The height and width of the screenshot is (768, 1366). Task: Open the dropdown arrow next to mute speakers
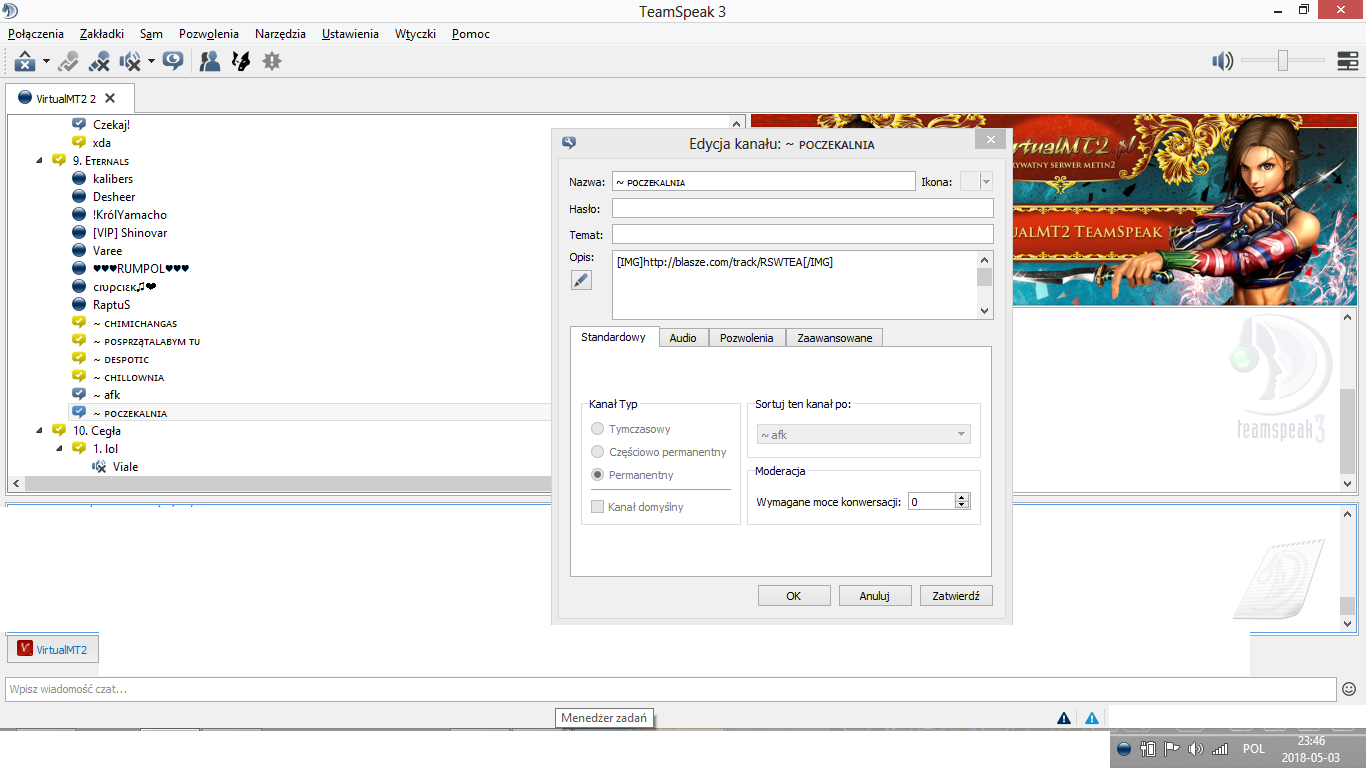(x=151, y=62)
